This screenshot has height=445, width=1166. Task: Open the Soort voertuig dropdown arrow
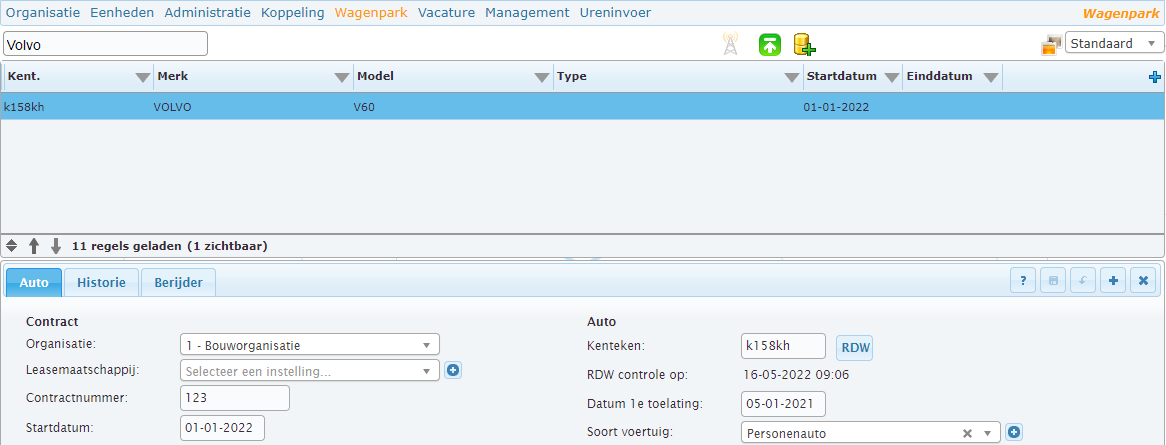[x=988, y=433]
